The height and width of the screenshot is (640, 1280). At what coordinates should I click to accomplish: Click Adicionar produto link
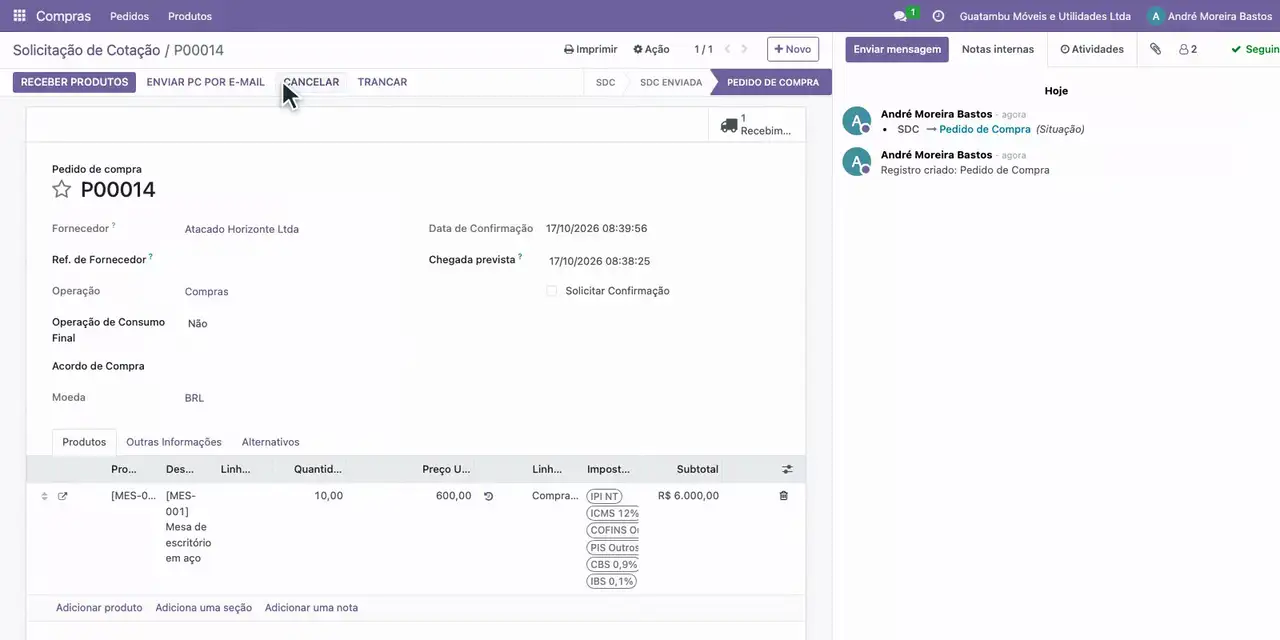click(99, 608)
